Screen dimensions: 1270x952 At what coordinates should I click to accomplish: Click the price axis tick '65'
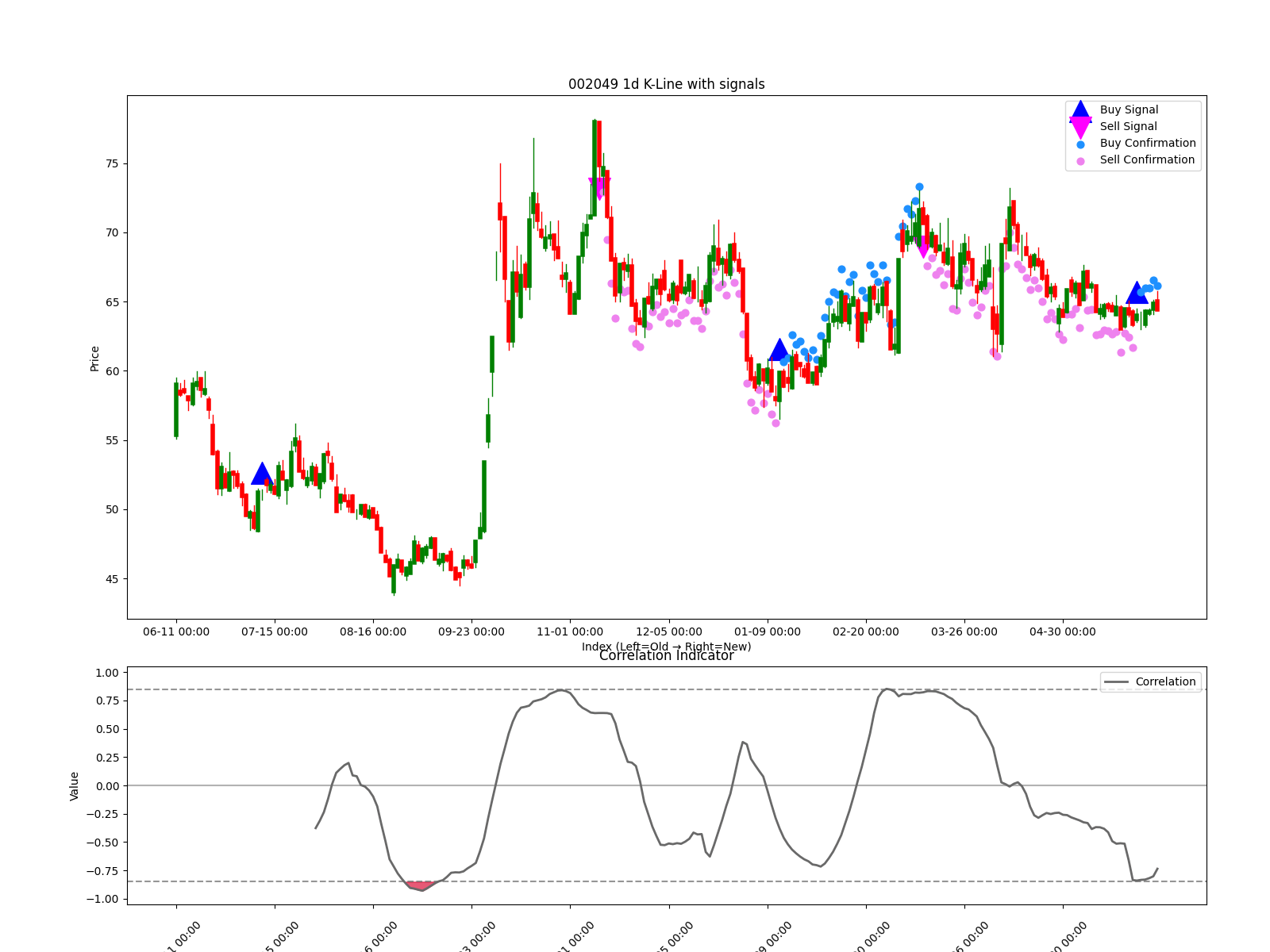[111, 302]
